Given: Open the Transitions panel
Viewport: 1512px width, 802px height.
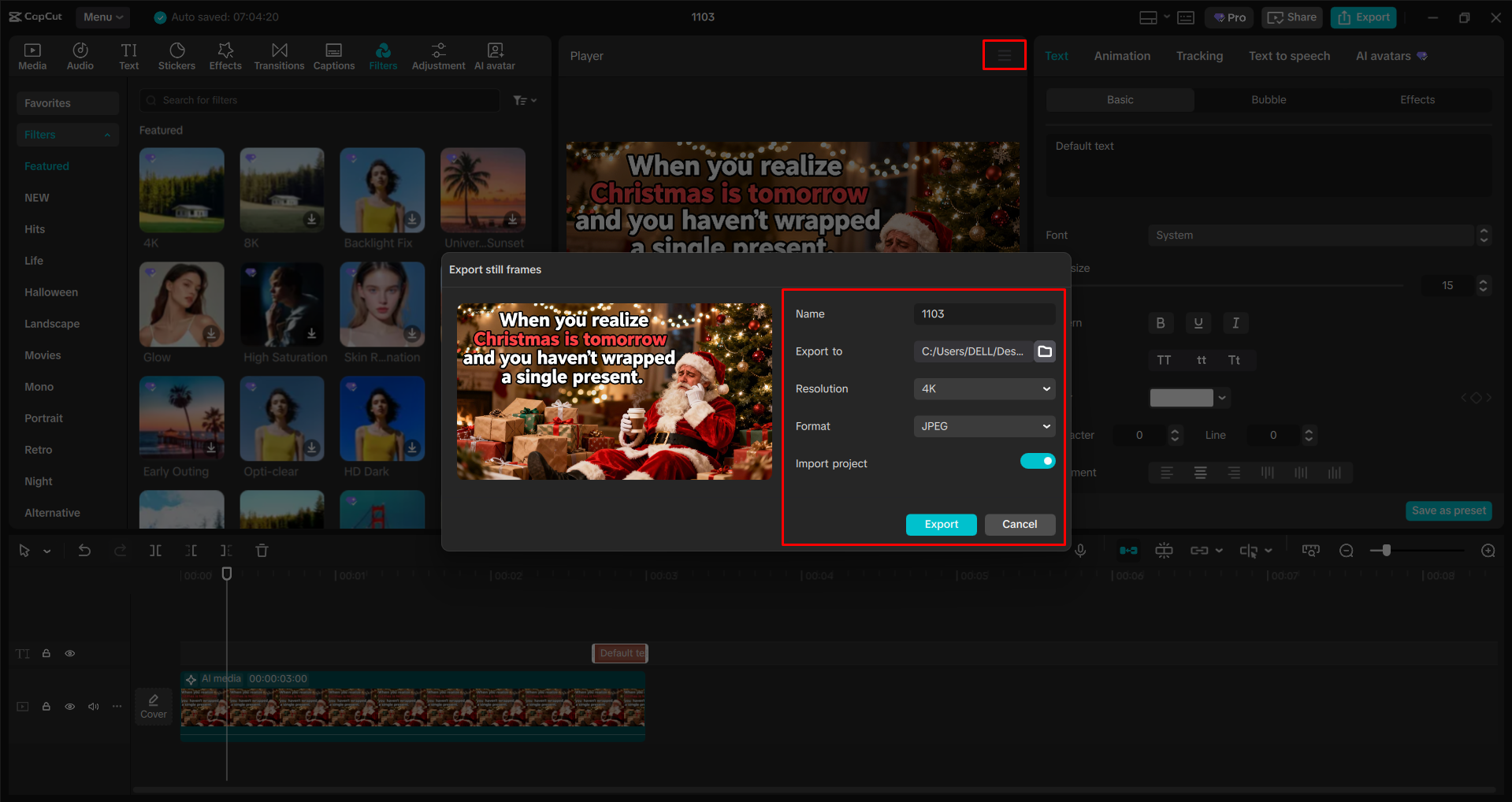Looking at the screenshot, I should tap(279, 55).
